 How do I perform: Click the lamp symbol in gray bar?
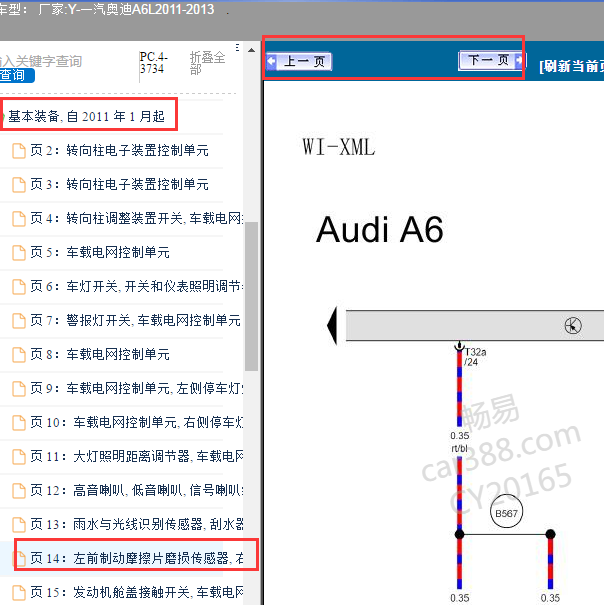[x=573, y=326]
